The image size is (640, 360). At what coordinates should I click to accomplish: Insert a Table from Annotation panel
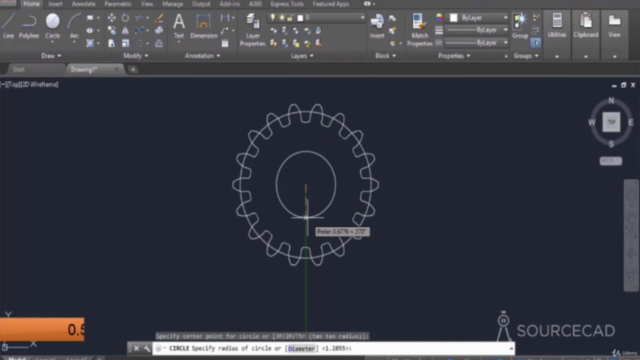(225, 43)
